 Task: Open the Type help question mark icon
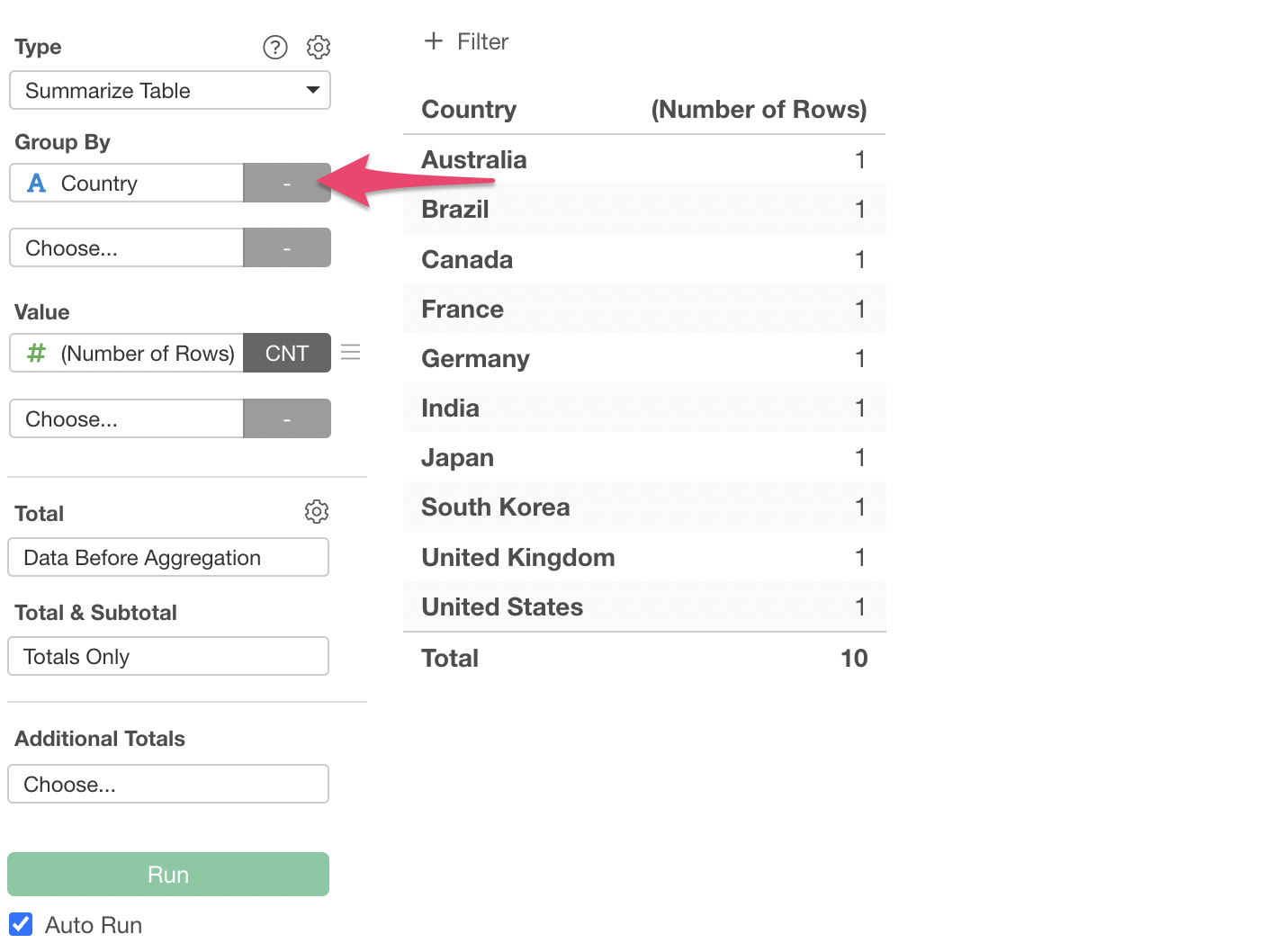(x=274, y=47)
